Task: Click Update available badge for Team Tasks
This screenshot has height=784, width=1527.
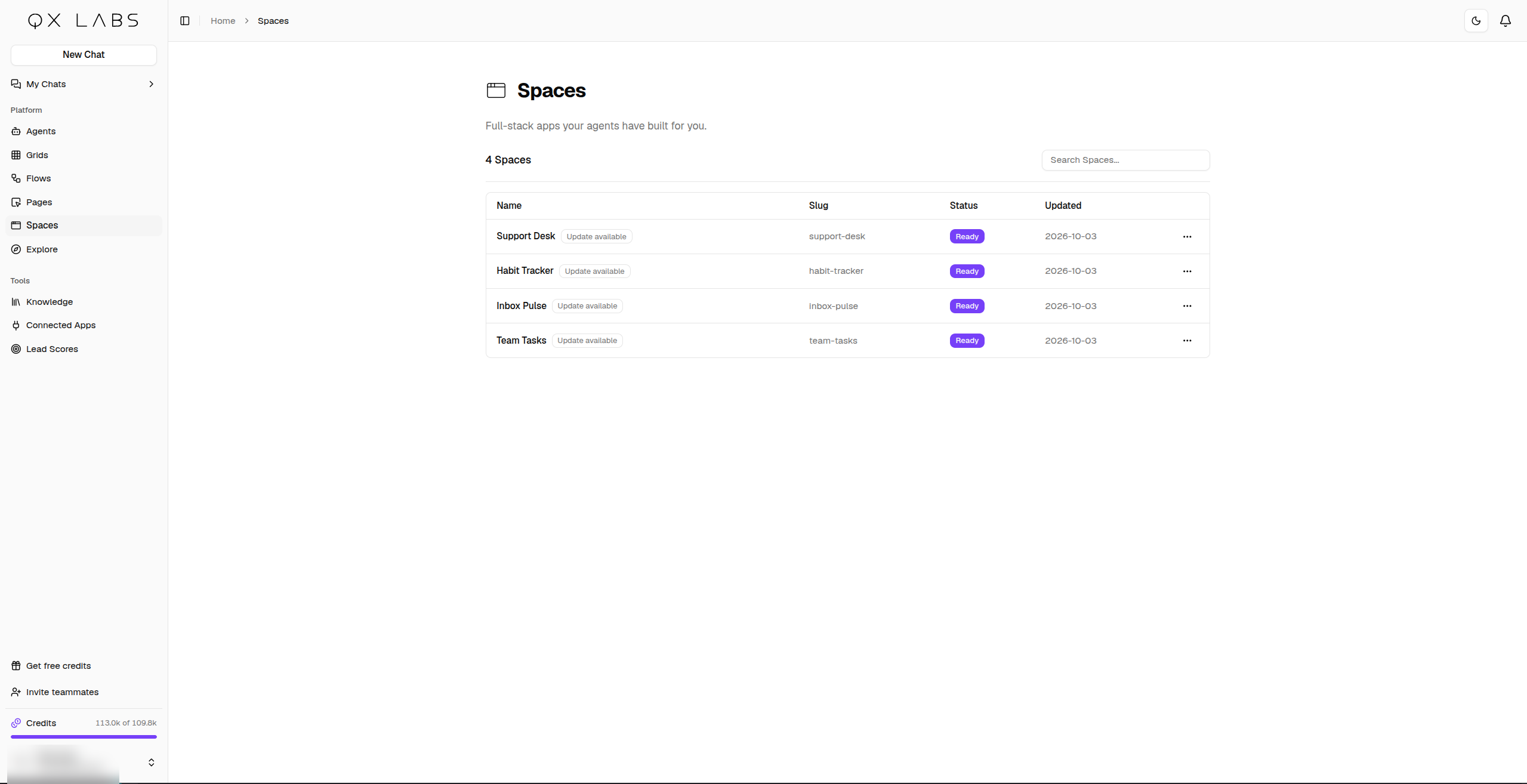Action: [x=587, y=341]
